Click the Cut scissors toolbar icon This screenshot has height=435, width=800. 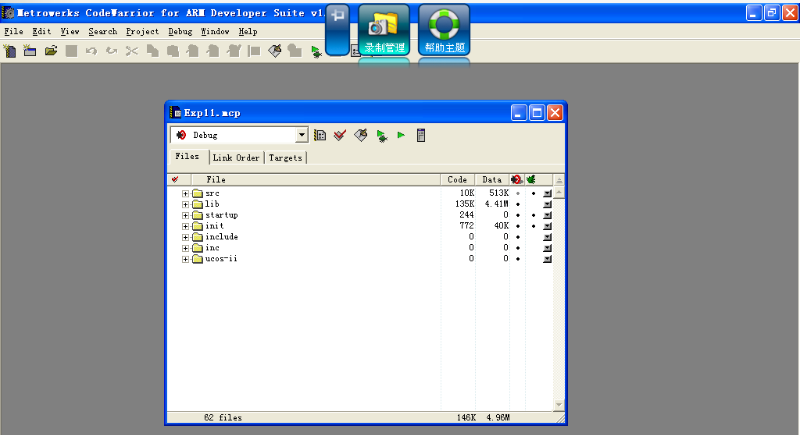132,51
